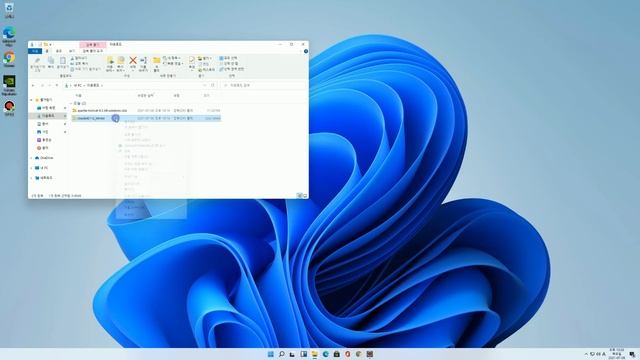Click Cut in the clipboard group

tap(79, 58)
